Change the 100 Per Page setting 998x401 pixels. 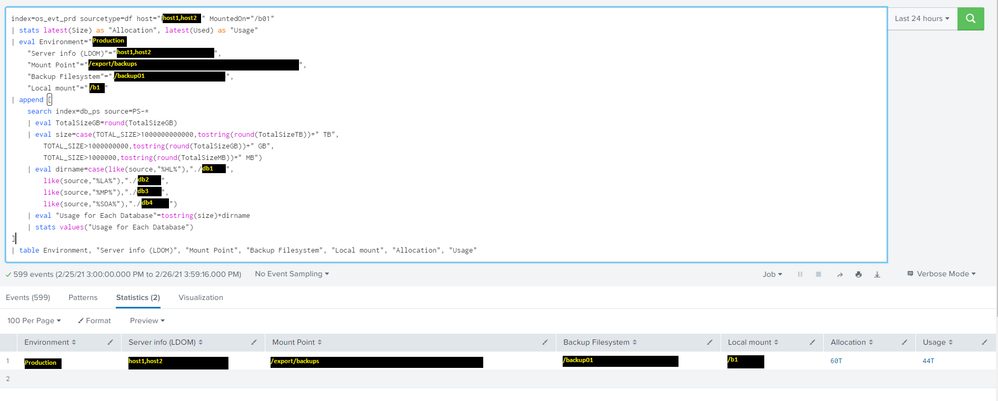(34, 321)
